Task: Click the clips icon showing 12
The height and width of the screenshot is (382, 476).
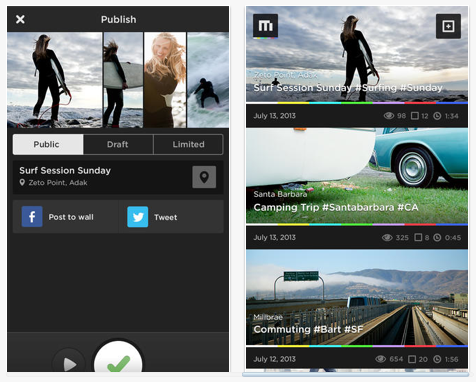Action: tap(414, 116)
